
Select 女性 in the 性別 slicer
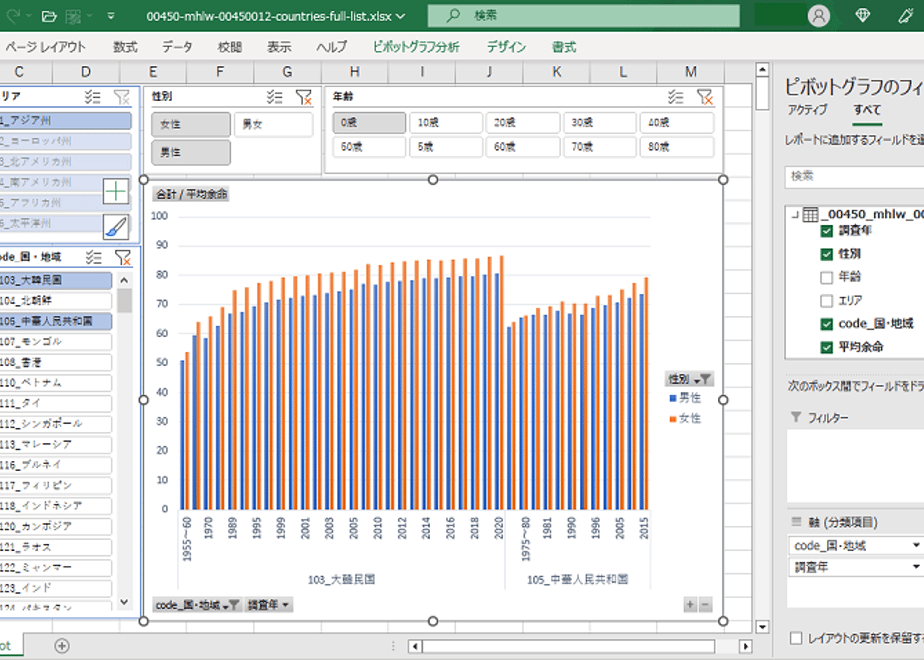tap(191, 124)
